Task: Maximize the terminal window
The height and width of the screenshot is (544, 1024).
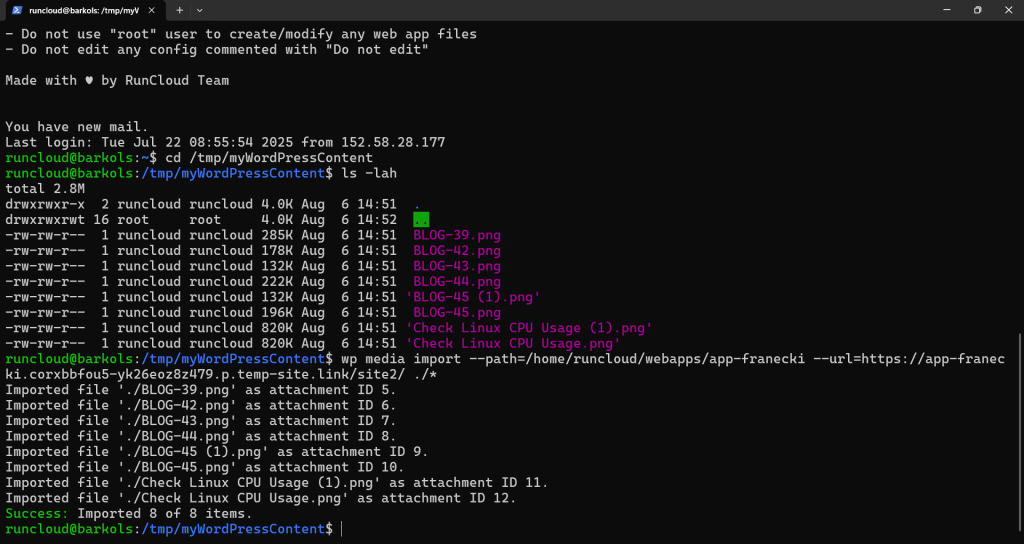Action: click(x=976, y=10)
